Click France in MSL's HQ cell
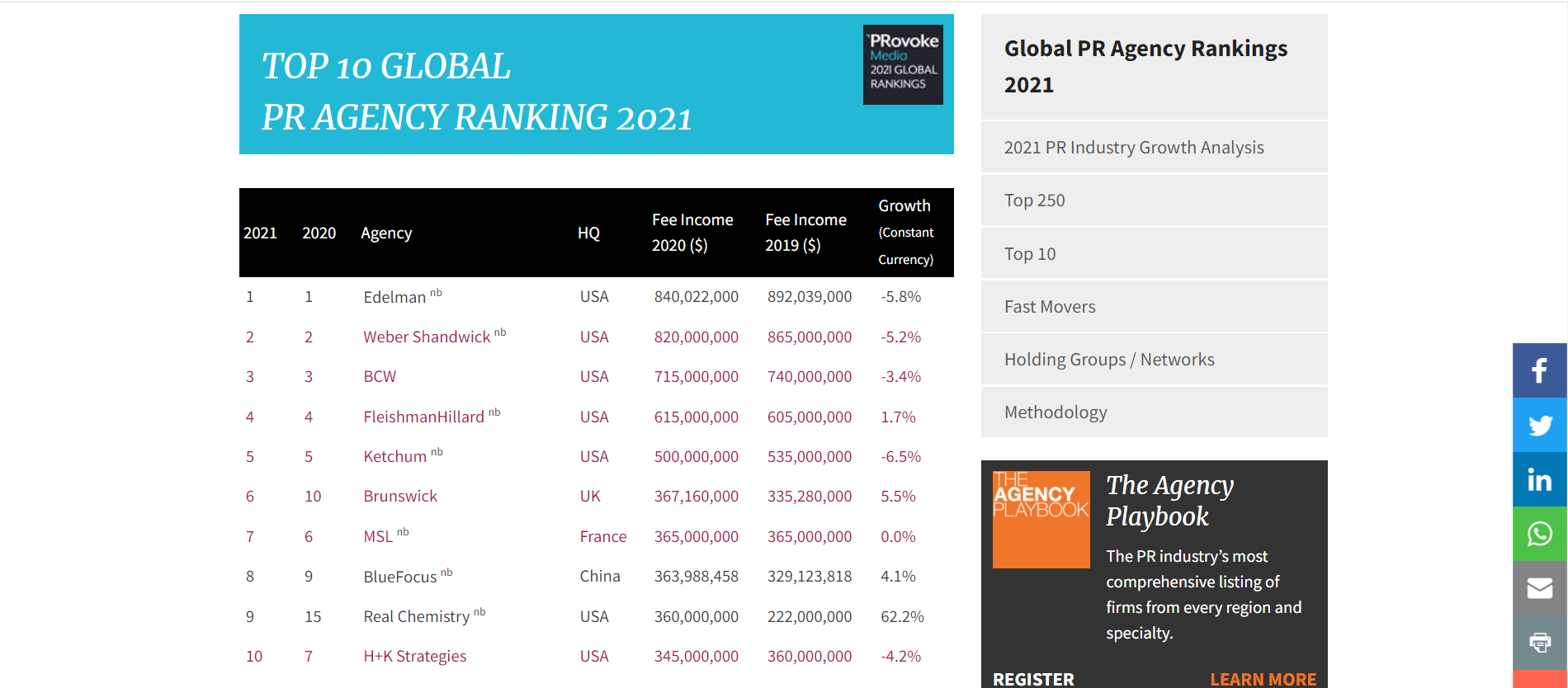 click(602, 536)
